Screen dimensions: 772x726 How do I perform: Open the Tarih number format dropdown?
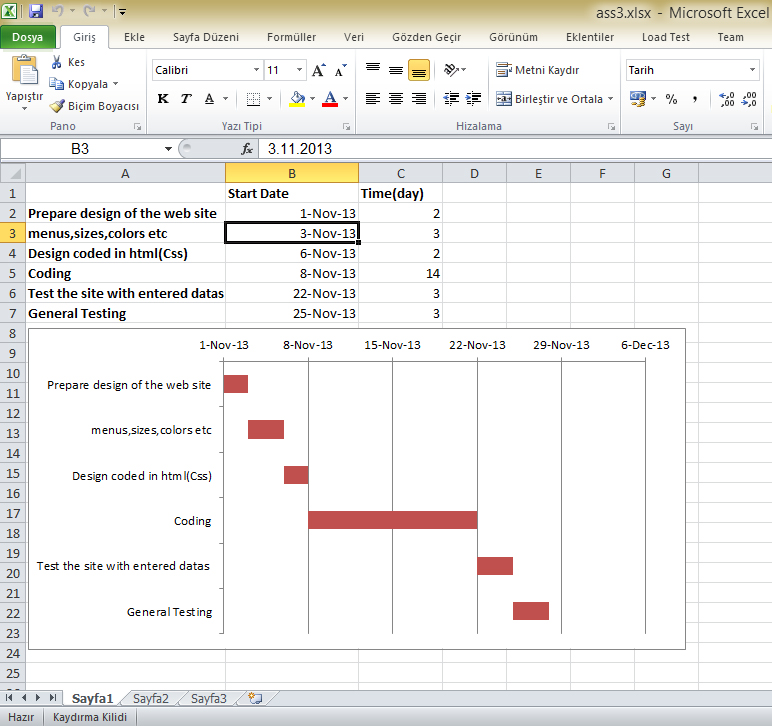[752, 70]
